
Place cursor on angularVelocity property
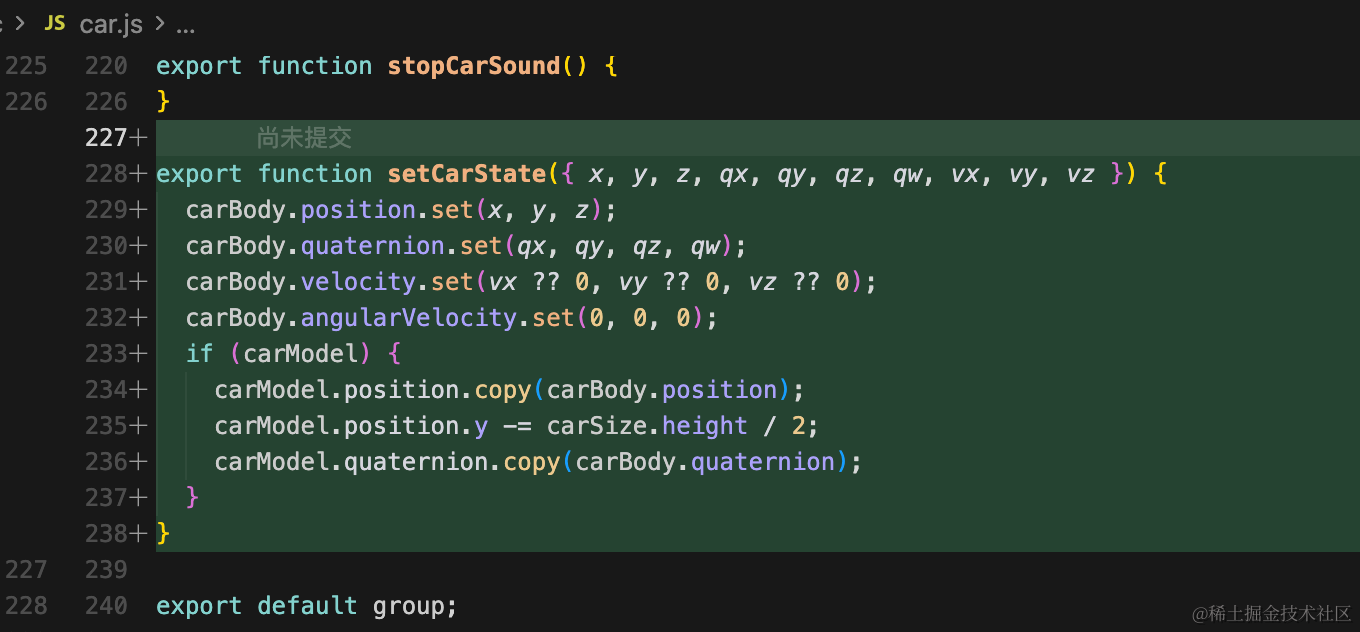[x=409, y=318]
